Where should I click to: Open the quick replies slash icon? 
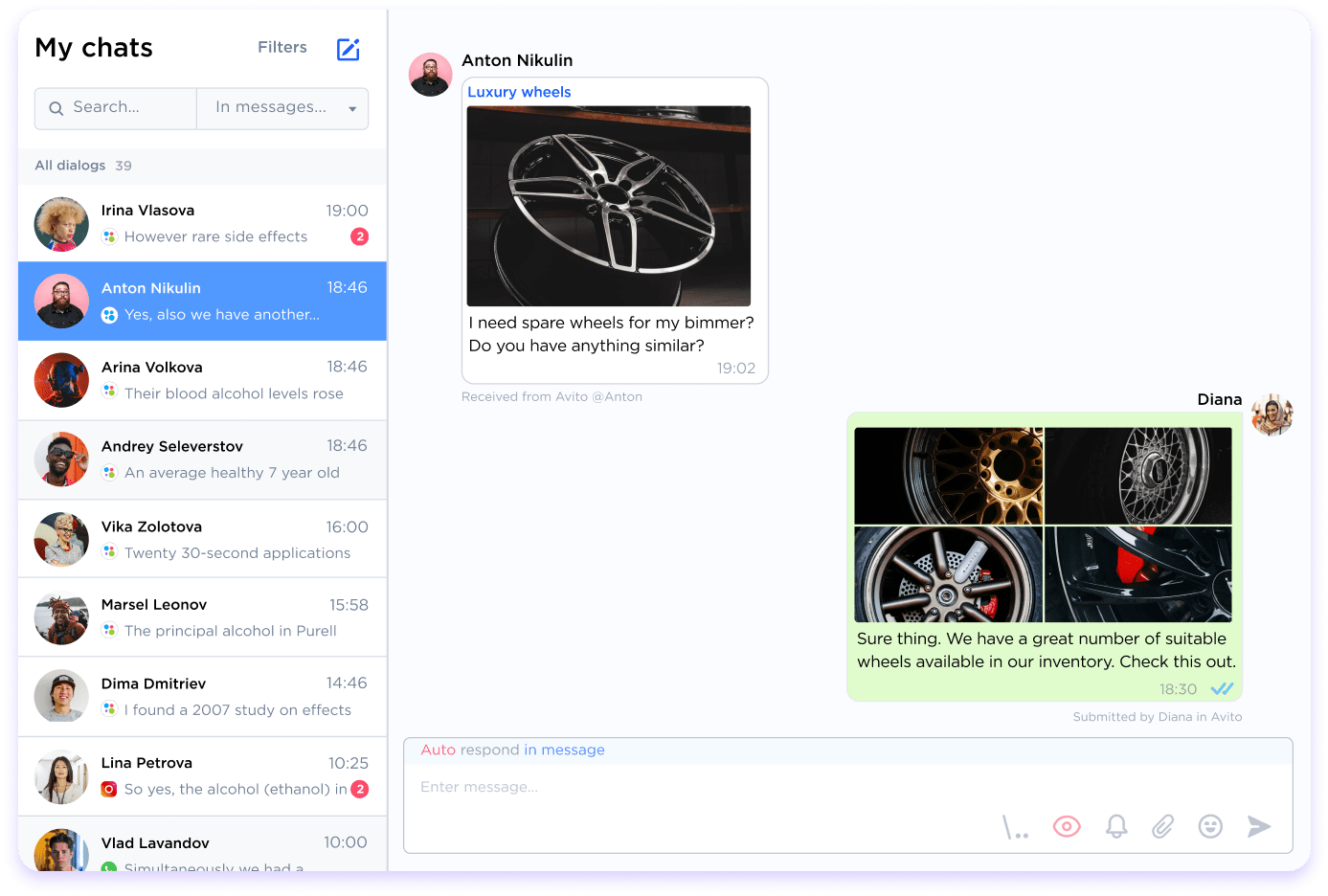tap(1015, 827)
